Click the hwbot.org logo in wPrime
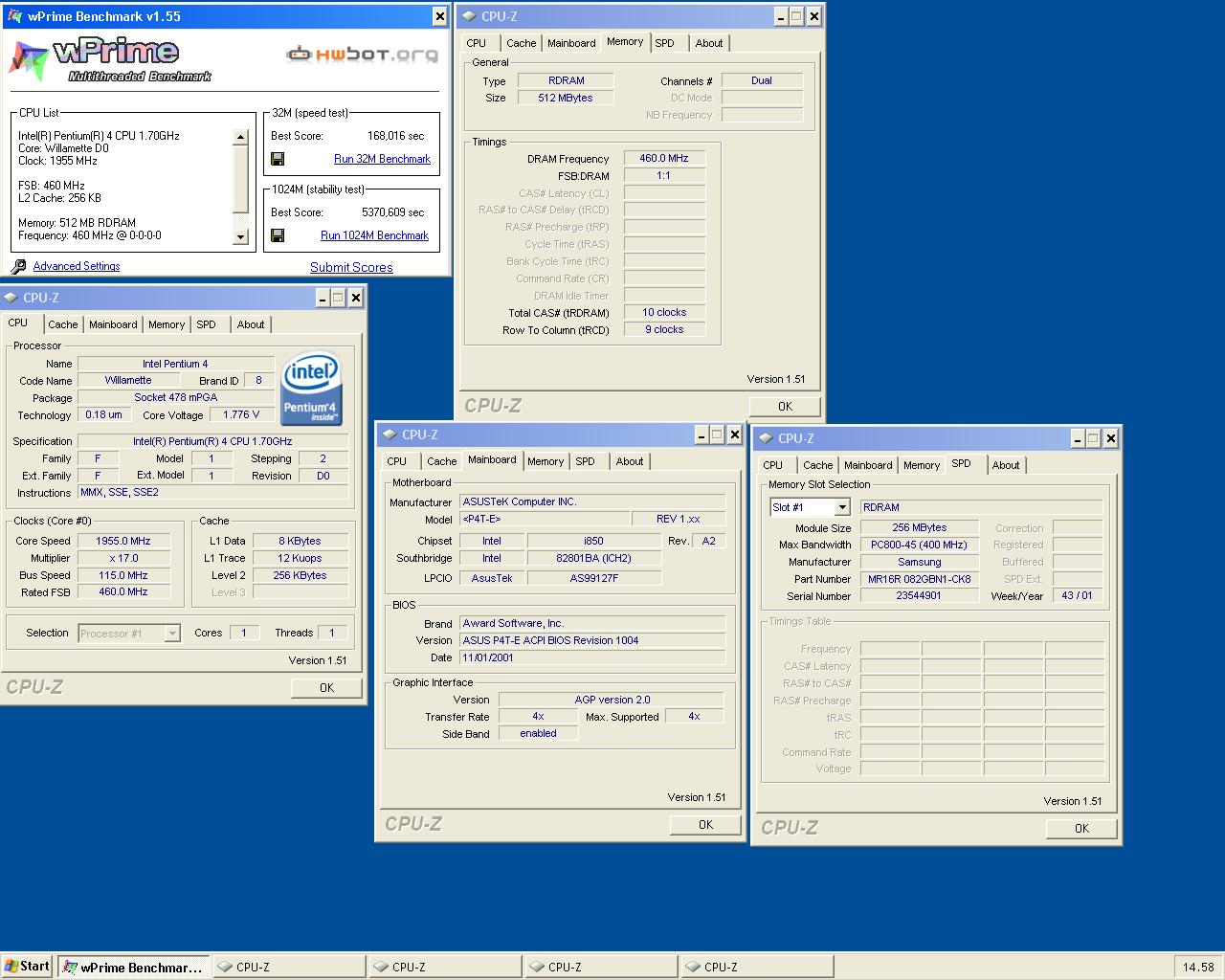Viewport: 1225px width, 980px height. pyautogui.click(x=363, y=55)
